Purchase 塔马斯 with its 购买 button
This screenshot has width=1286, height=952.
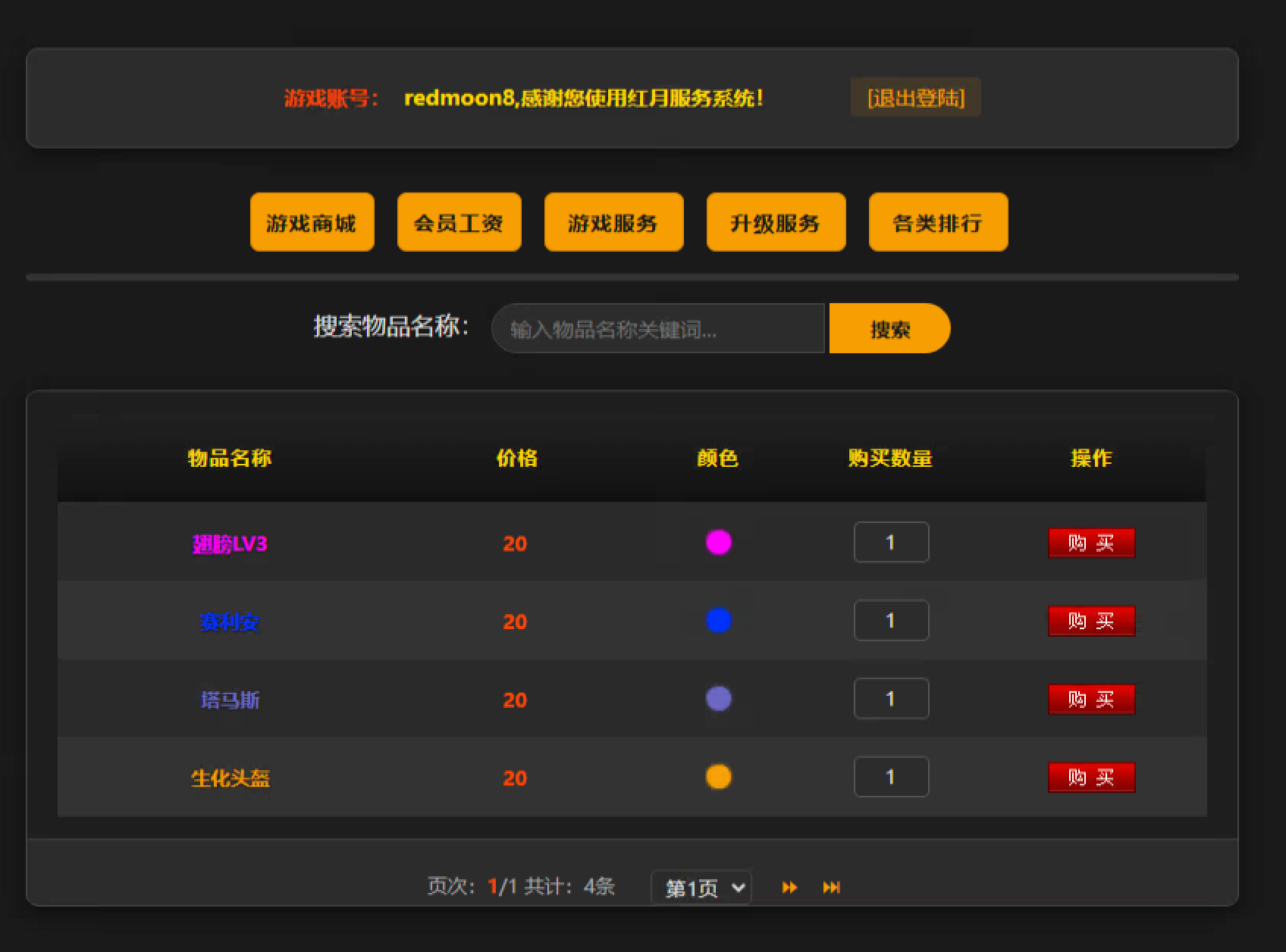[x=1091, y=699]
